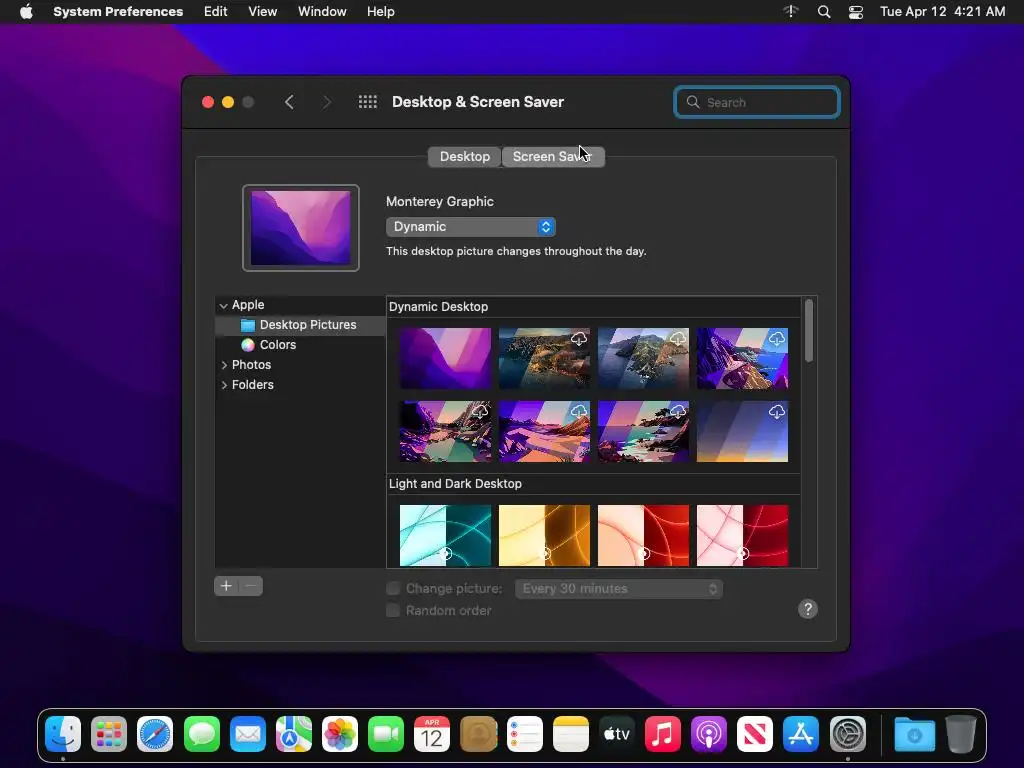This screenshot has width=1024, height=768.
Task: Open the Edit menu
Action: pyautogui.click(x=216, y=12)
